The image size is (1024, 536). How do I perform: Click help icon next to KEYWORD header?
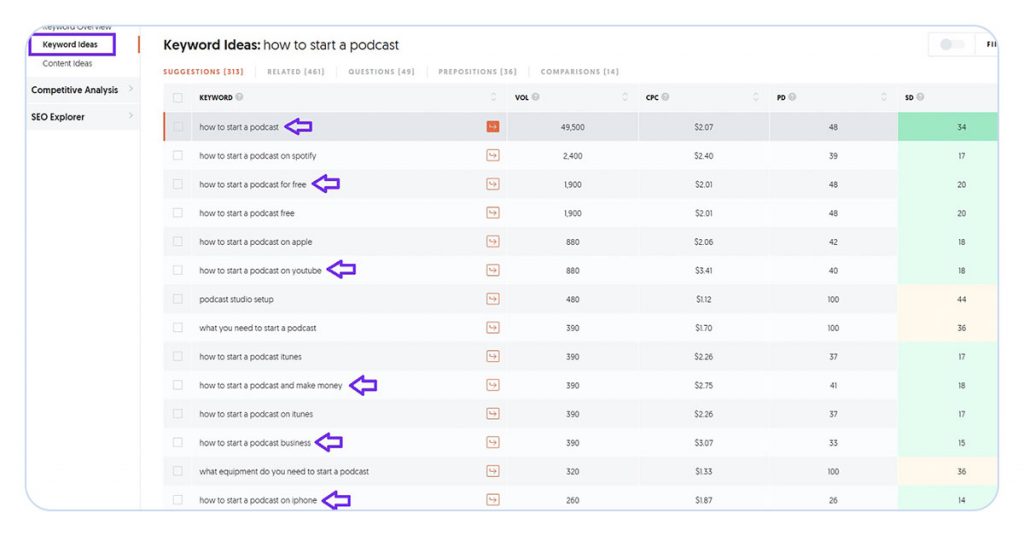point(240,97)
